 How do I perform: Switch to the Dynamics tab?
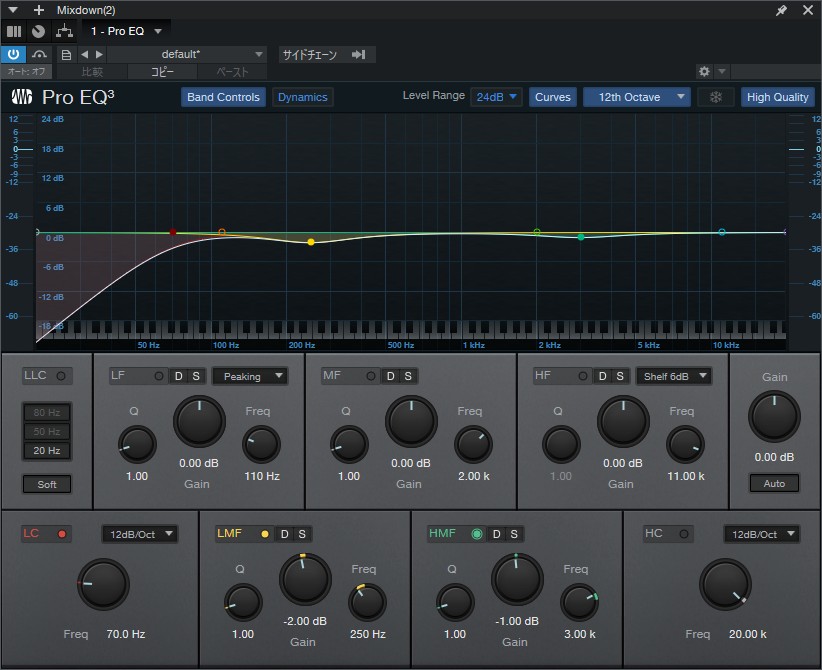301,97
